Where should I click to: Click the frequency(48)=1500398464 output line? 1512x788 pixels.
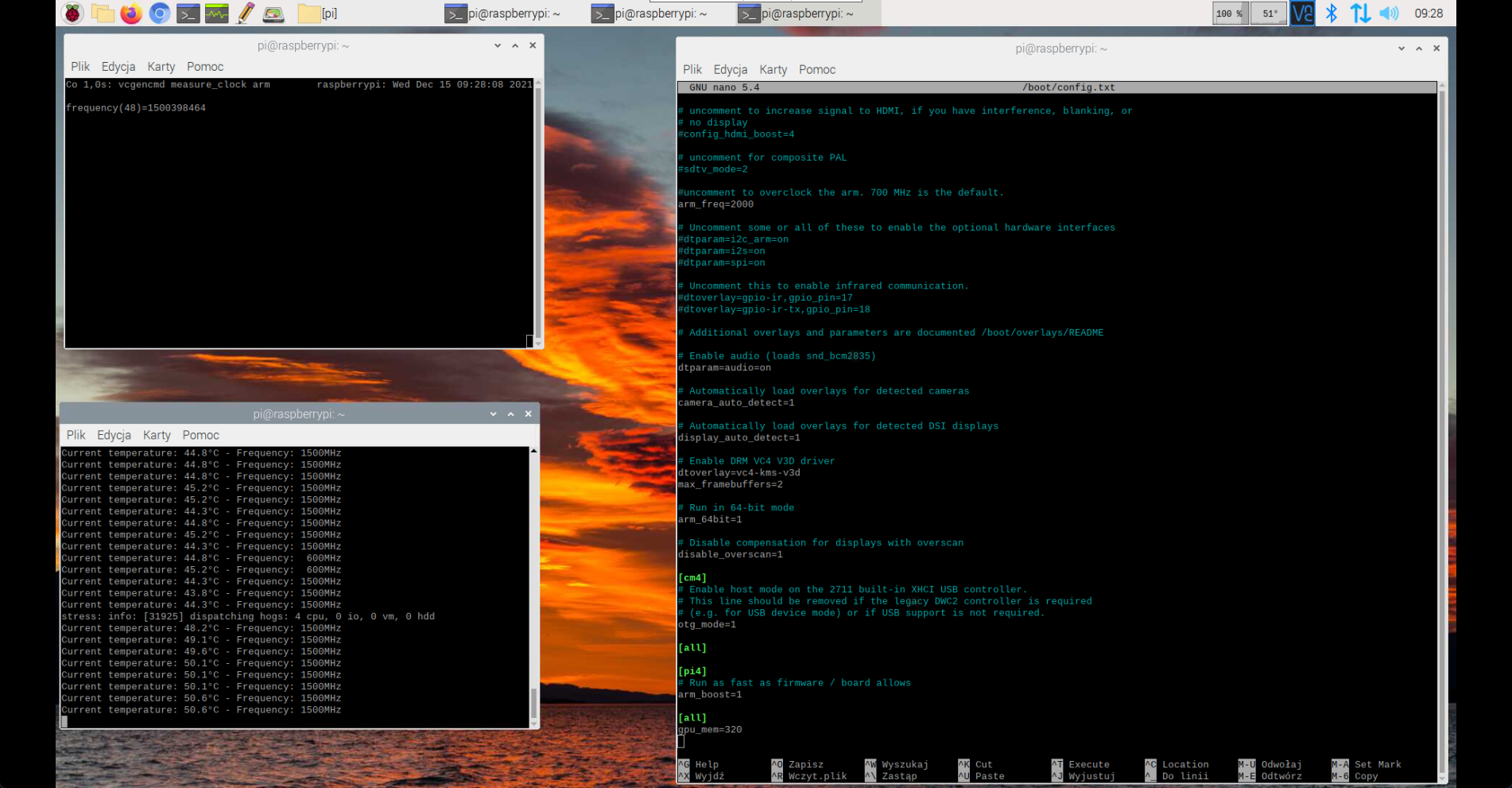pos(136,108)
